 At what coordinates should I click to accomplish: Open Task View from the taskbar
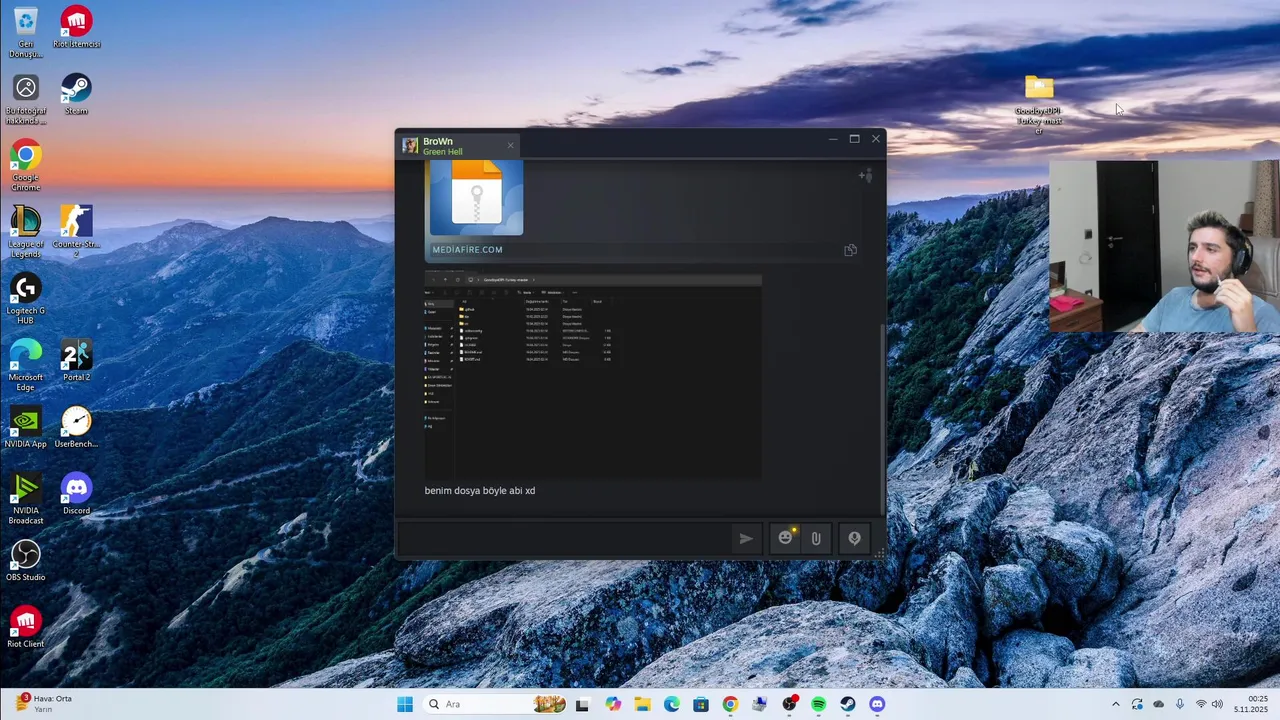pos(582,704)
